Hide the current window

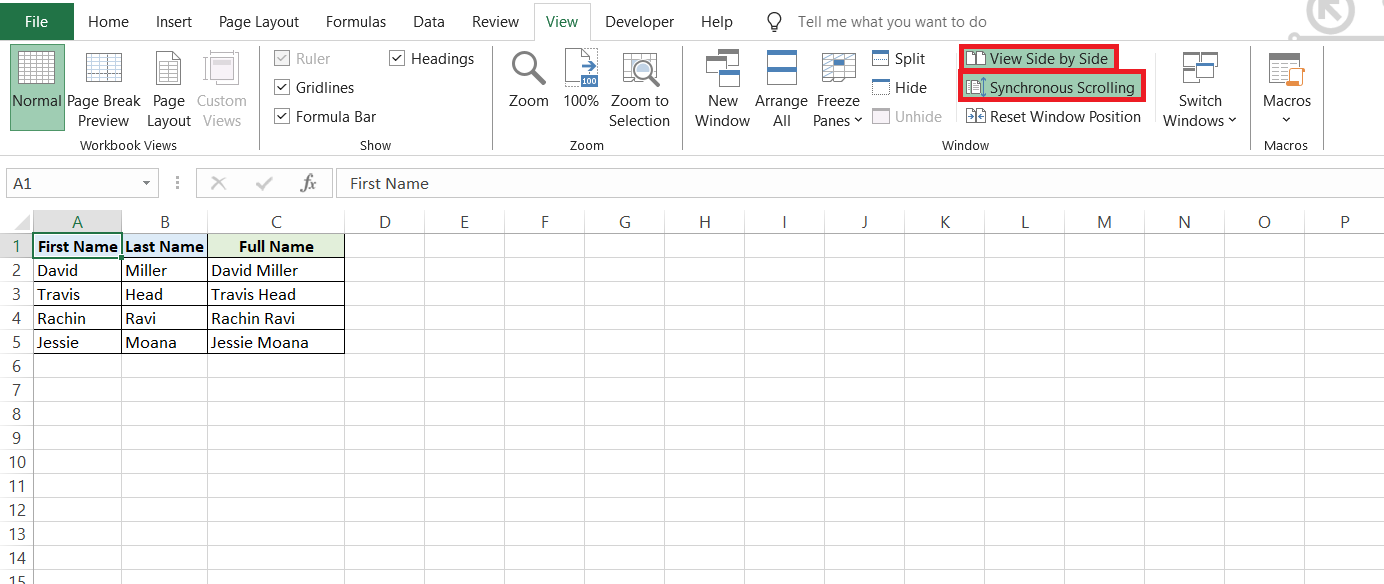tap(899, 88)
